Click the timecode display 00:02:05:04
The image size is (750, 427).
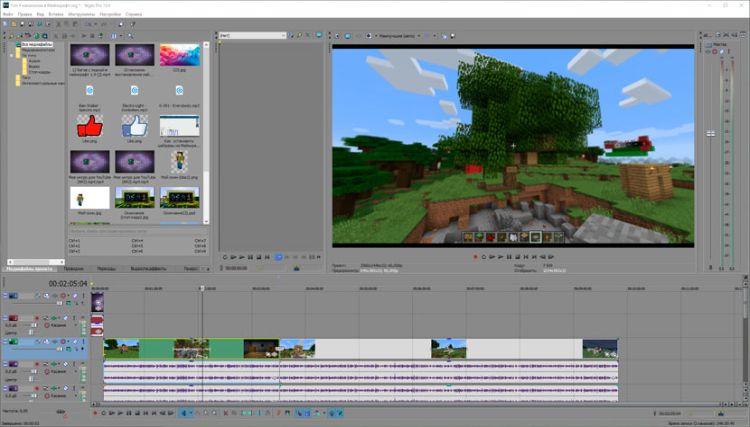(68, 284)
